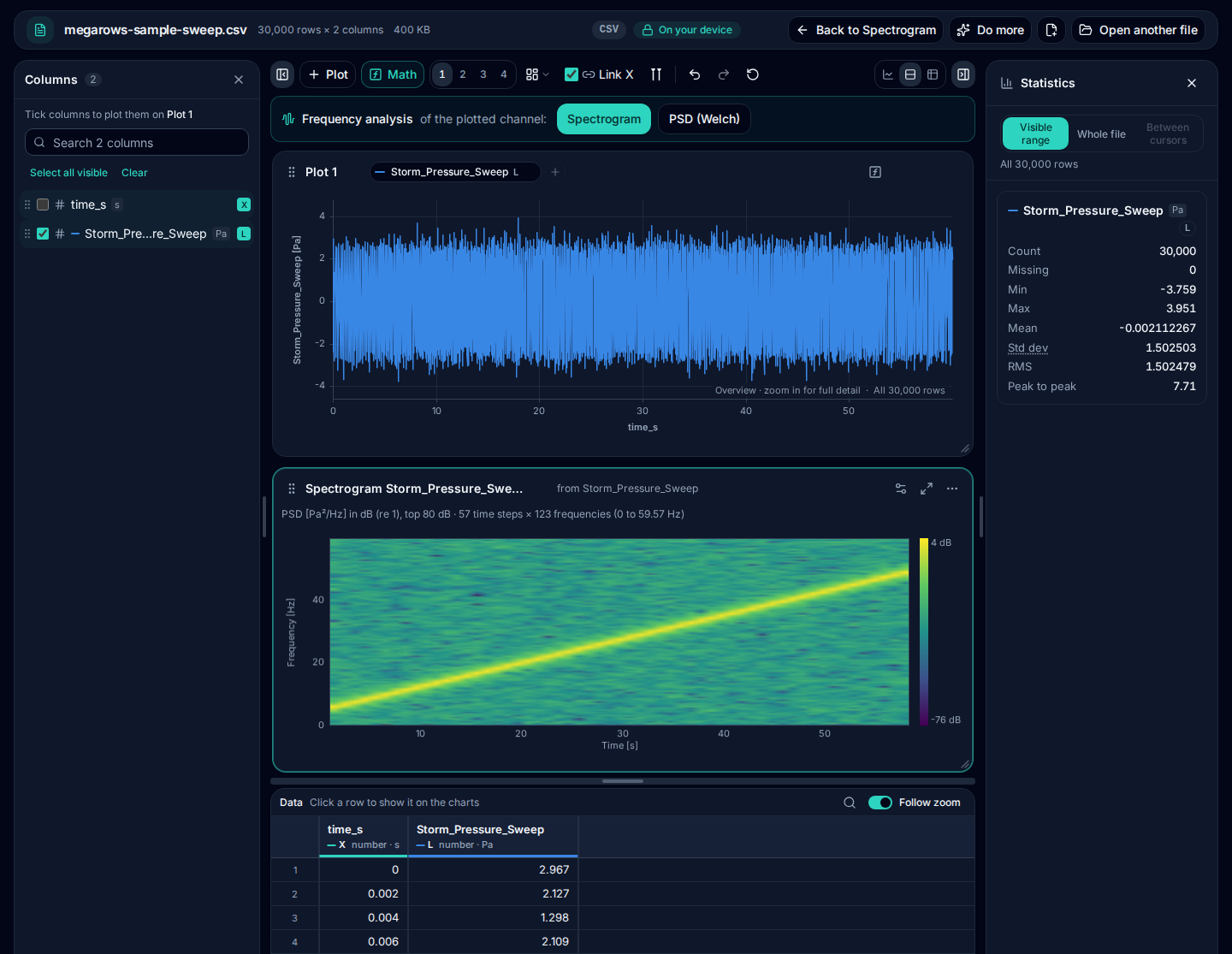Viewport: 1232px width, 954px height.
Task: Open the Storm_Pressure_Sweep channel chip in Plot 1
Action: point(455,172)
